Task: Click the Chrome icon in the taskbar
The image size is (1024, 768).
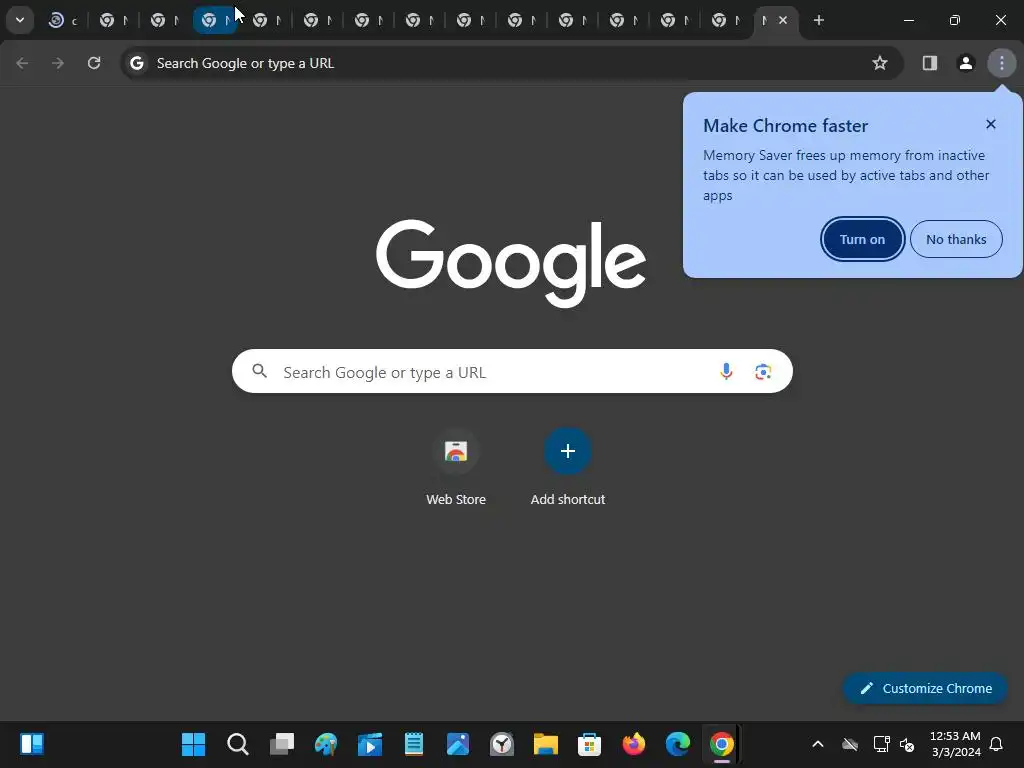Action: 722,744
